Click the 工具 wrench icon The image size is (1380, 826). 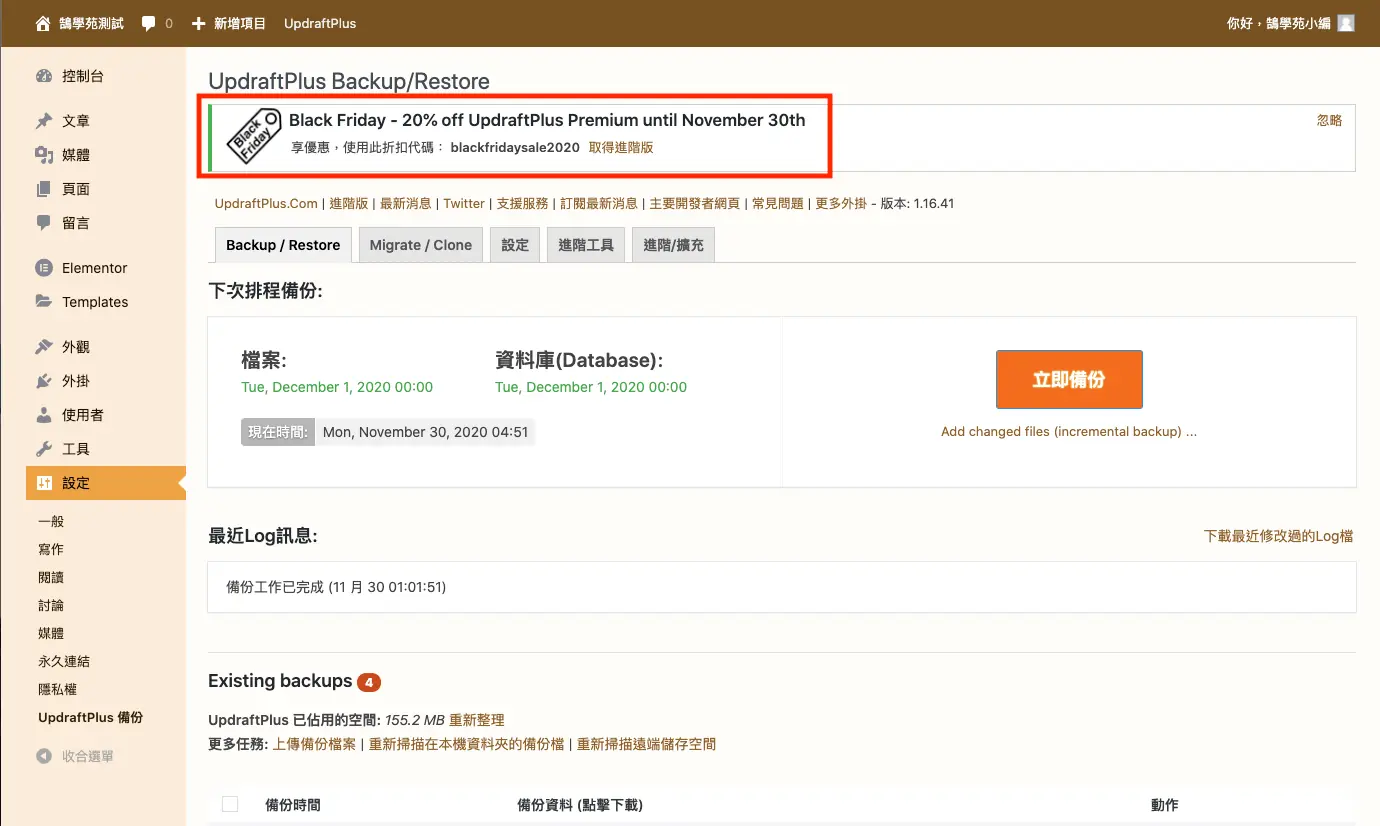[44, 449]
